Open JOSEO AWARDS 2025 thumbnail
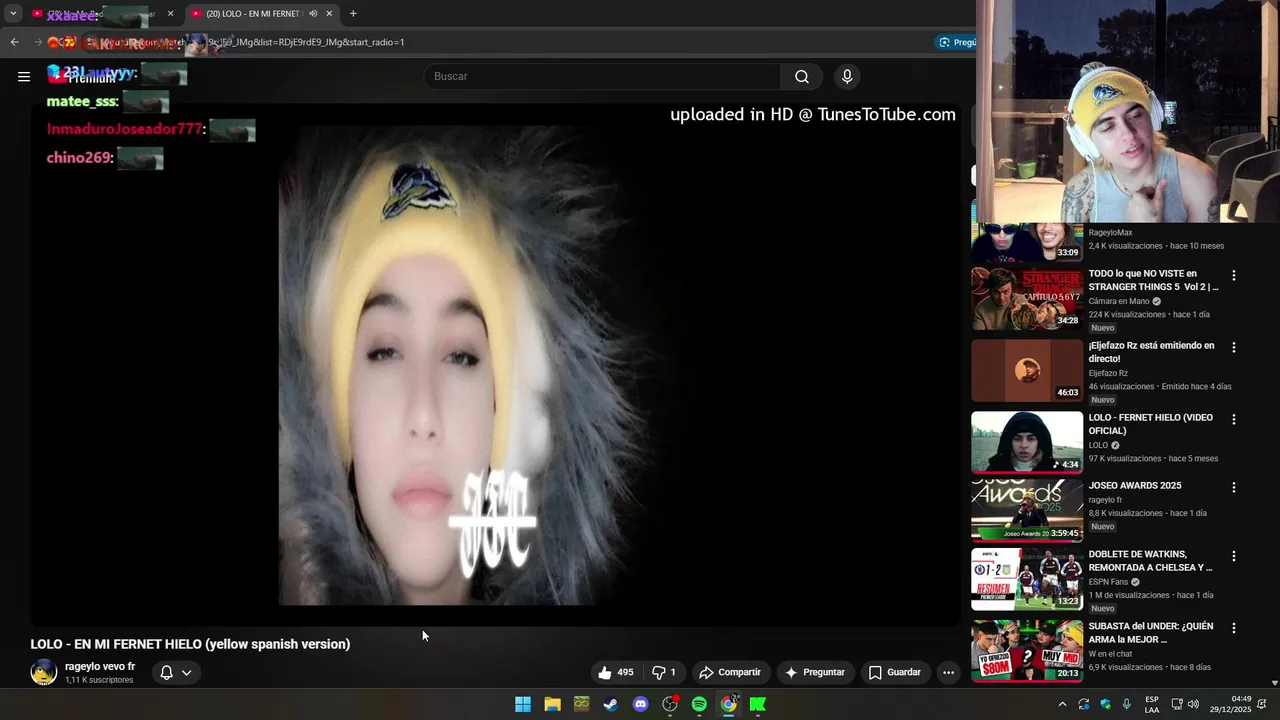The image size is (1280, 720). pos(1027,510)
